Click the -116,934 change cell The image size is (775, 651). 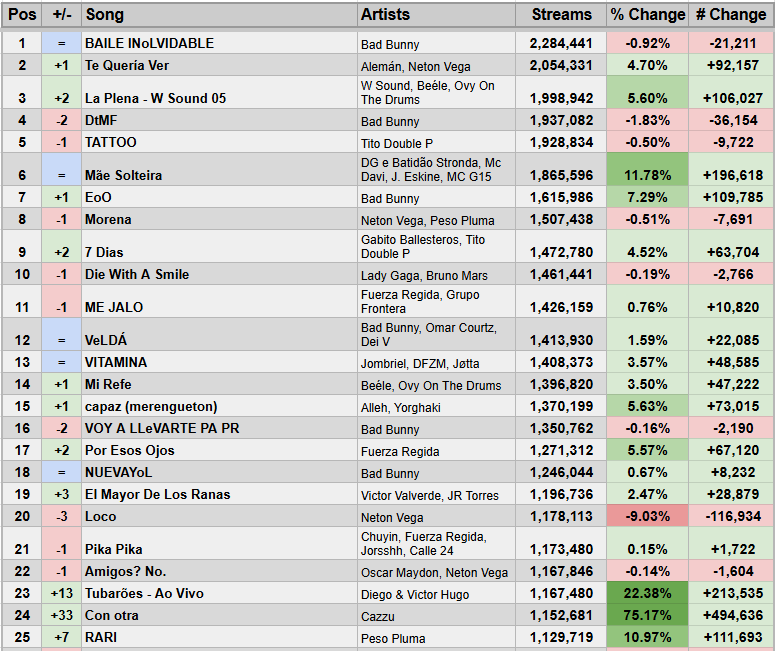(731, 516)
